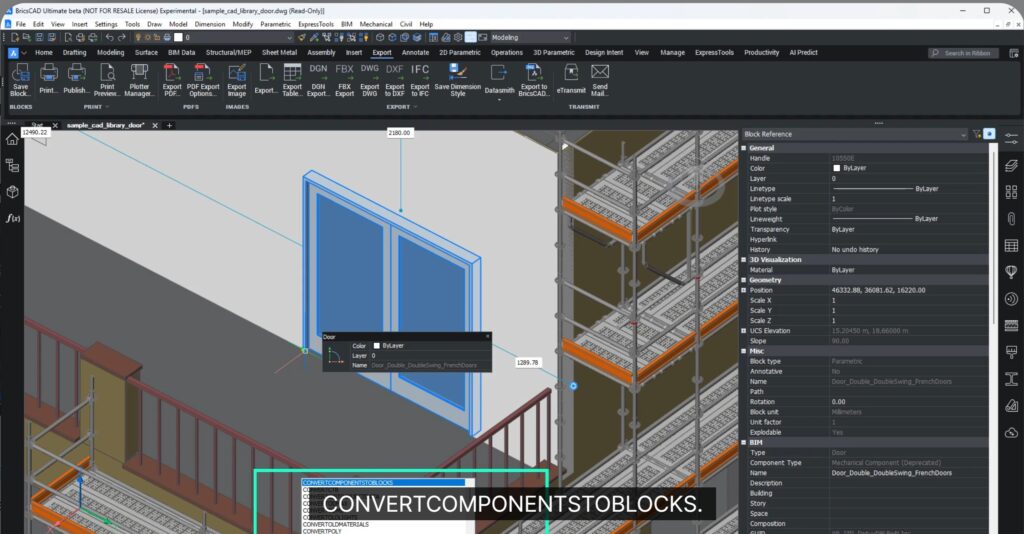Open the f(x) parameters panel icon

tap(12, 218)
